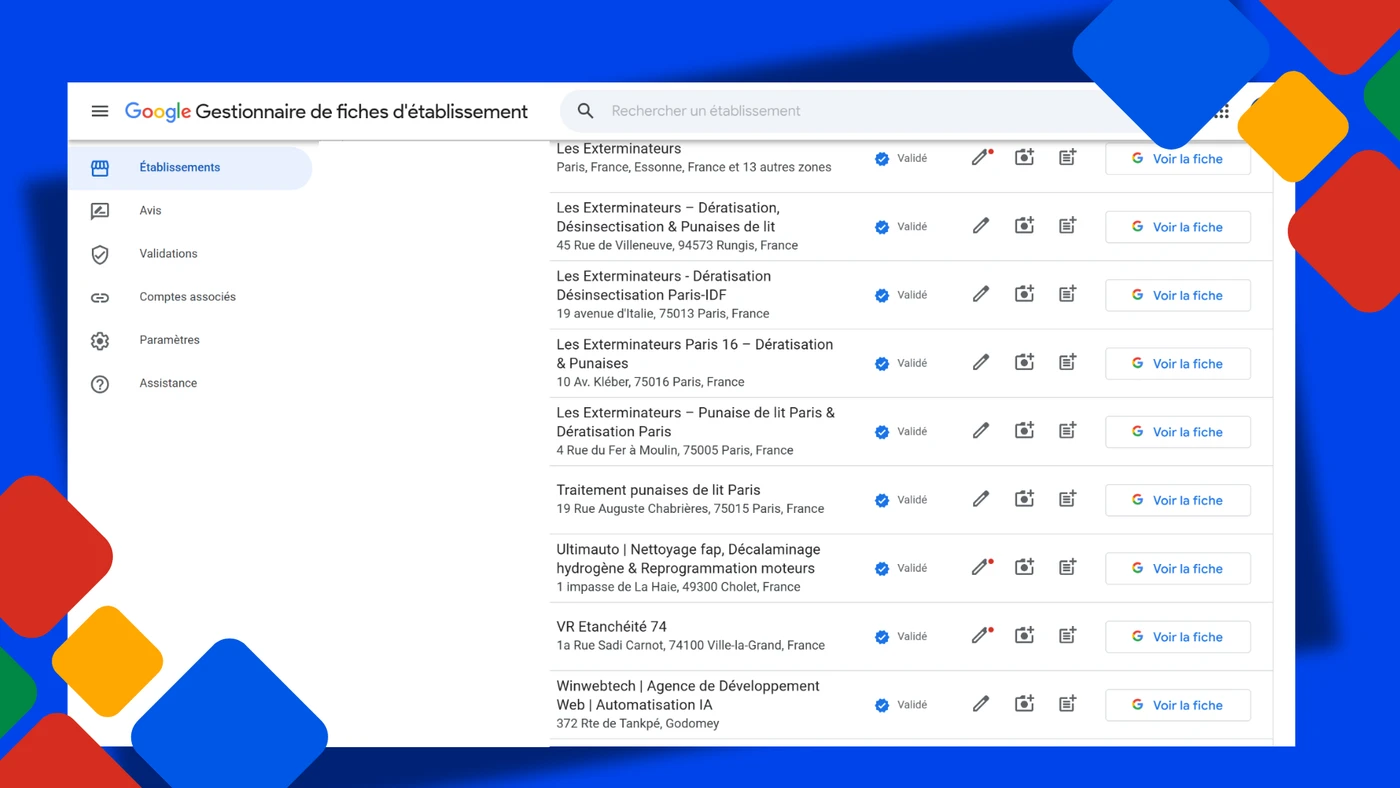Click Validé status for Winwebtech listing

click(901, 705)
